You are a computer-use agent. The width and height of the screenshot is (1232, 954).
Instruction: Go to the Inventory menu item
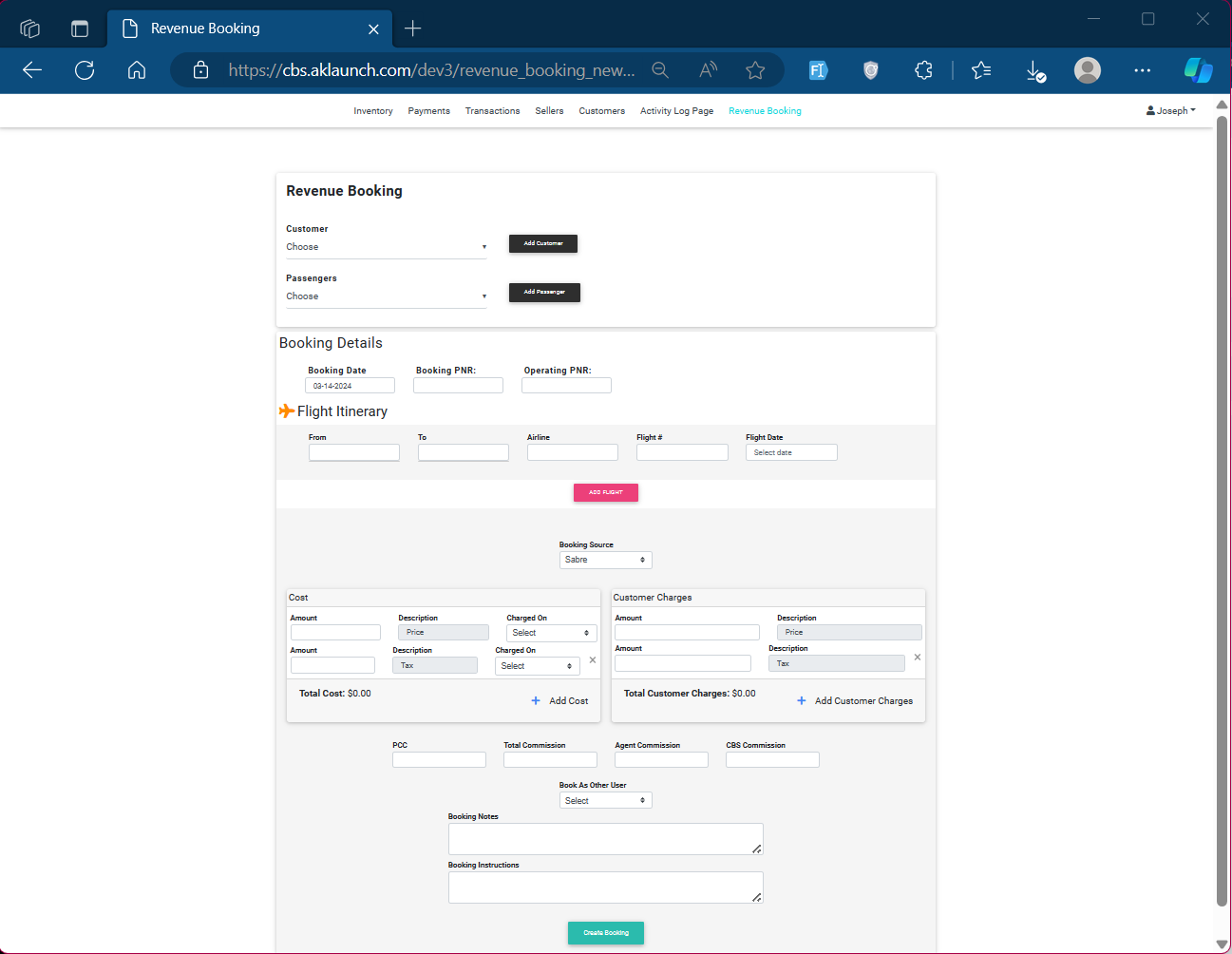372,111
